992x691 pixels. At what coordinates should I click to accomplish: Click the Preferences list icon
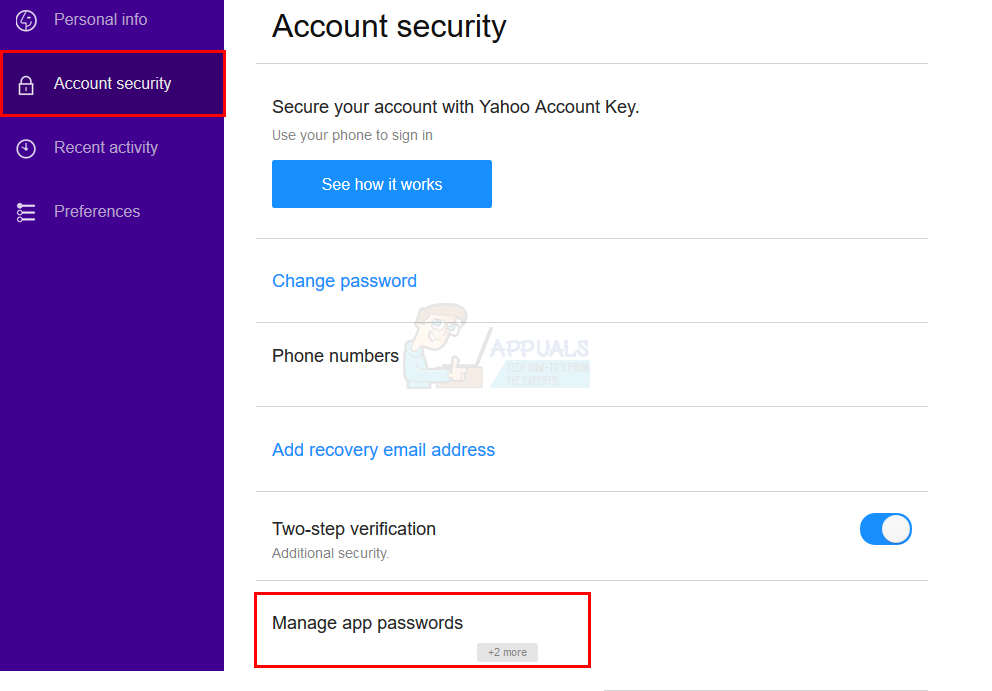pyautogui.click(x=26, y=212)
